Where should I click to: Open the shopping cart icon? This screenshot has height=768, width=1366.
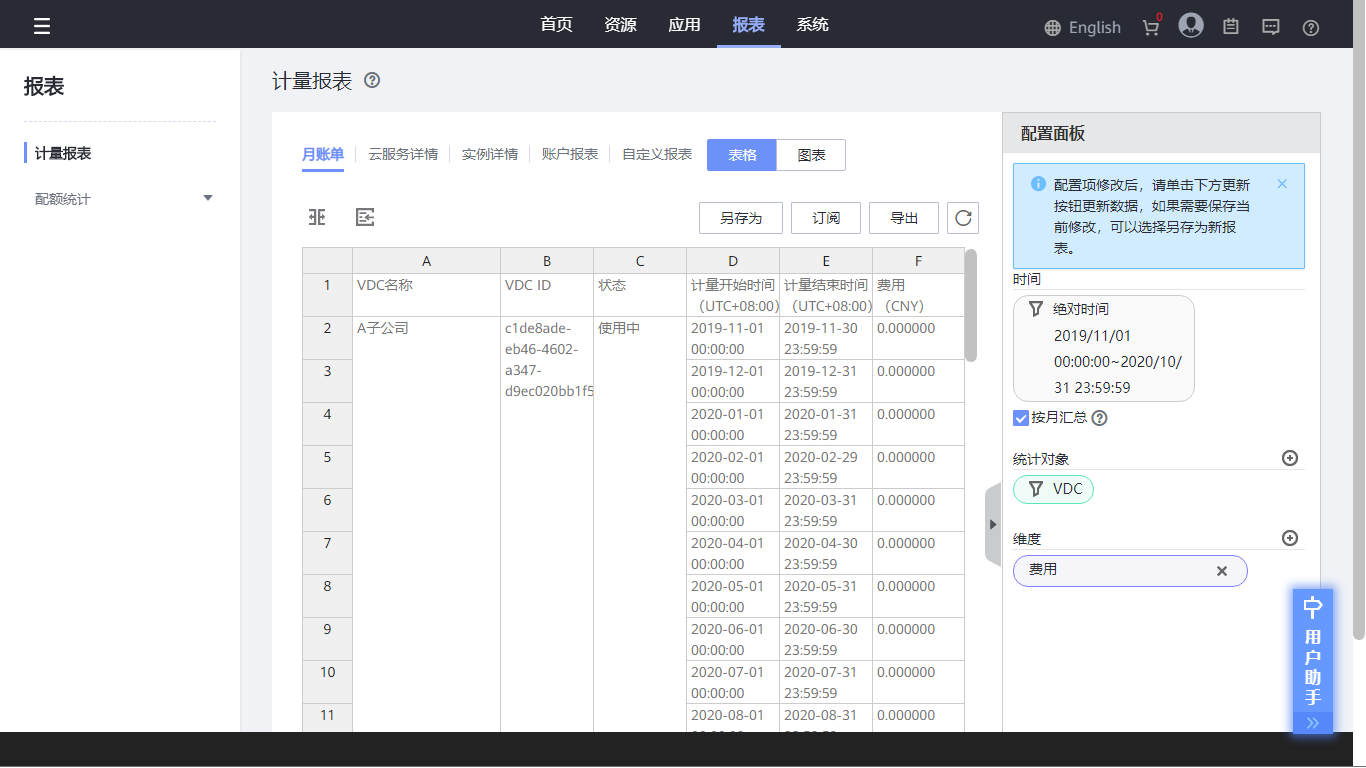1151,27
